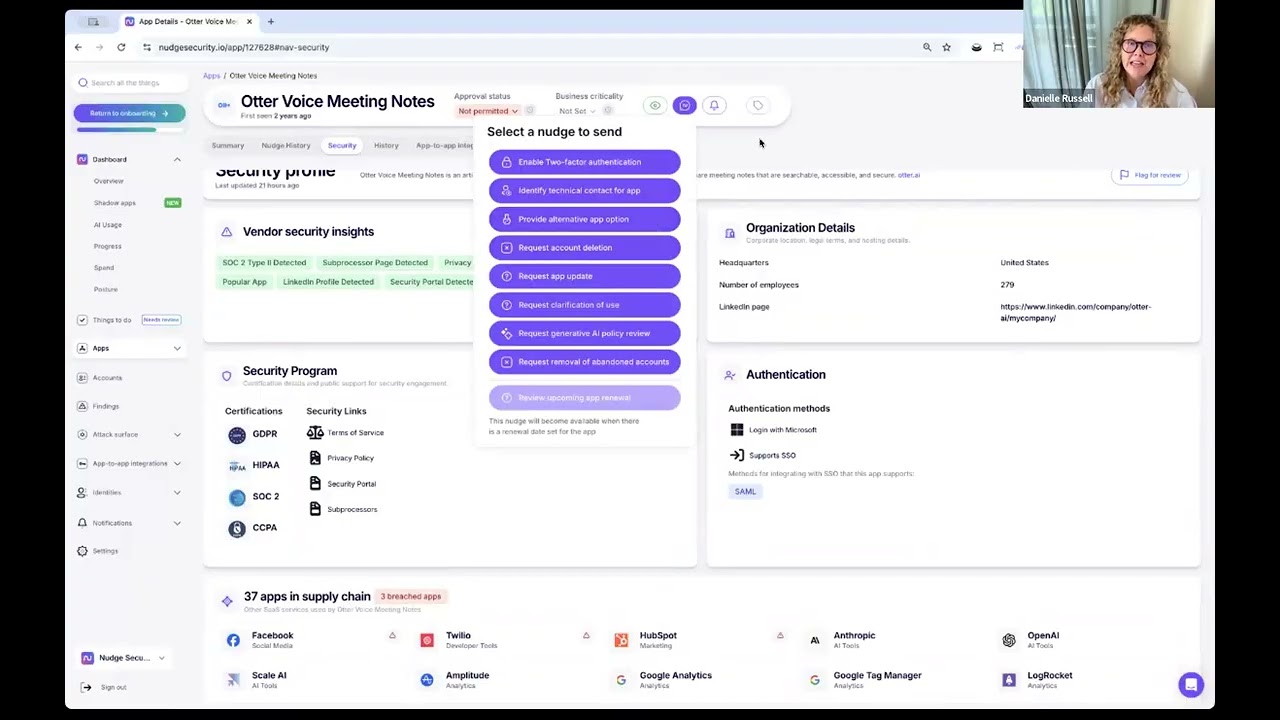Send Identify technical contact for app nudge
Image resolution: width=1280 pixels, height=720 pixels.
coord(584,190)
